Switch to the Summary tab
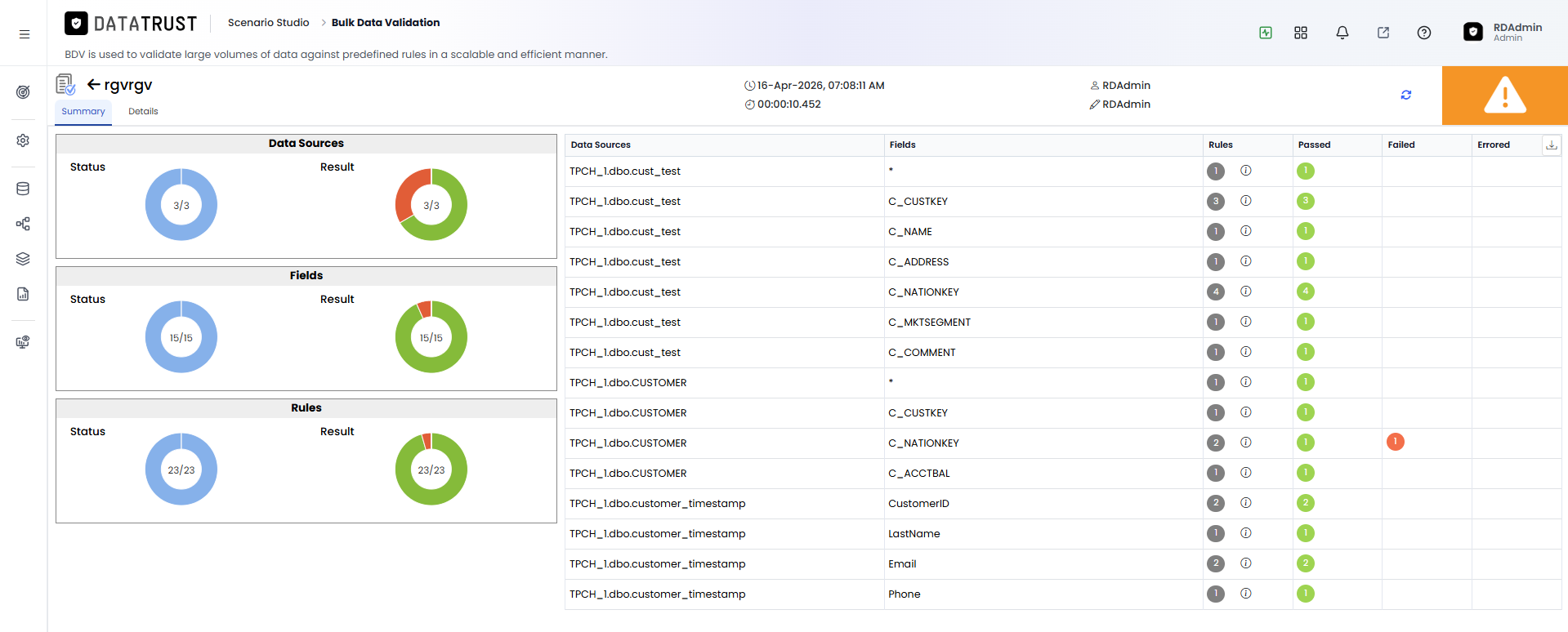The image size is (1568, 632). click(83, 111)
